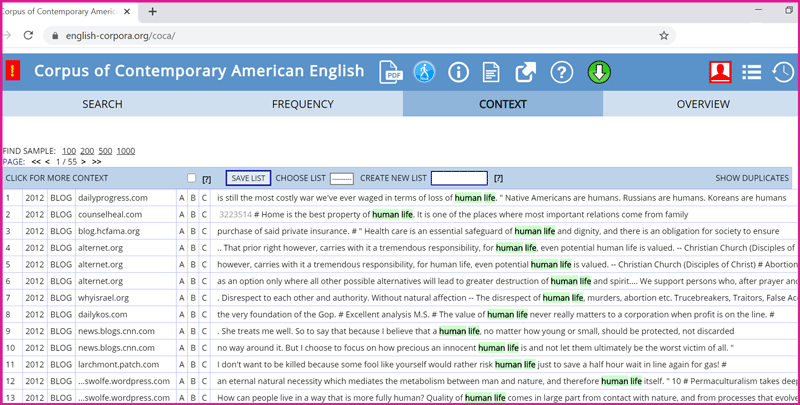Go to next page using the single > arrow

(x=82, y=161)
